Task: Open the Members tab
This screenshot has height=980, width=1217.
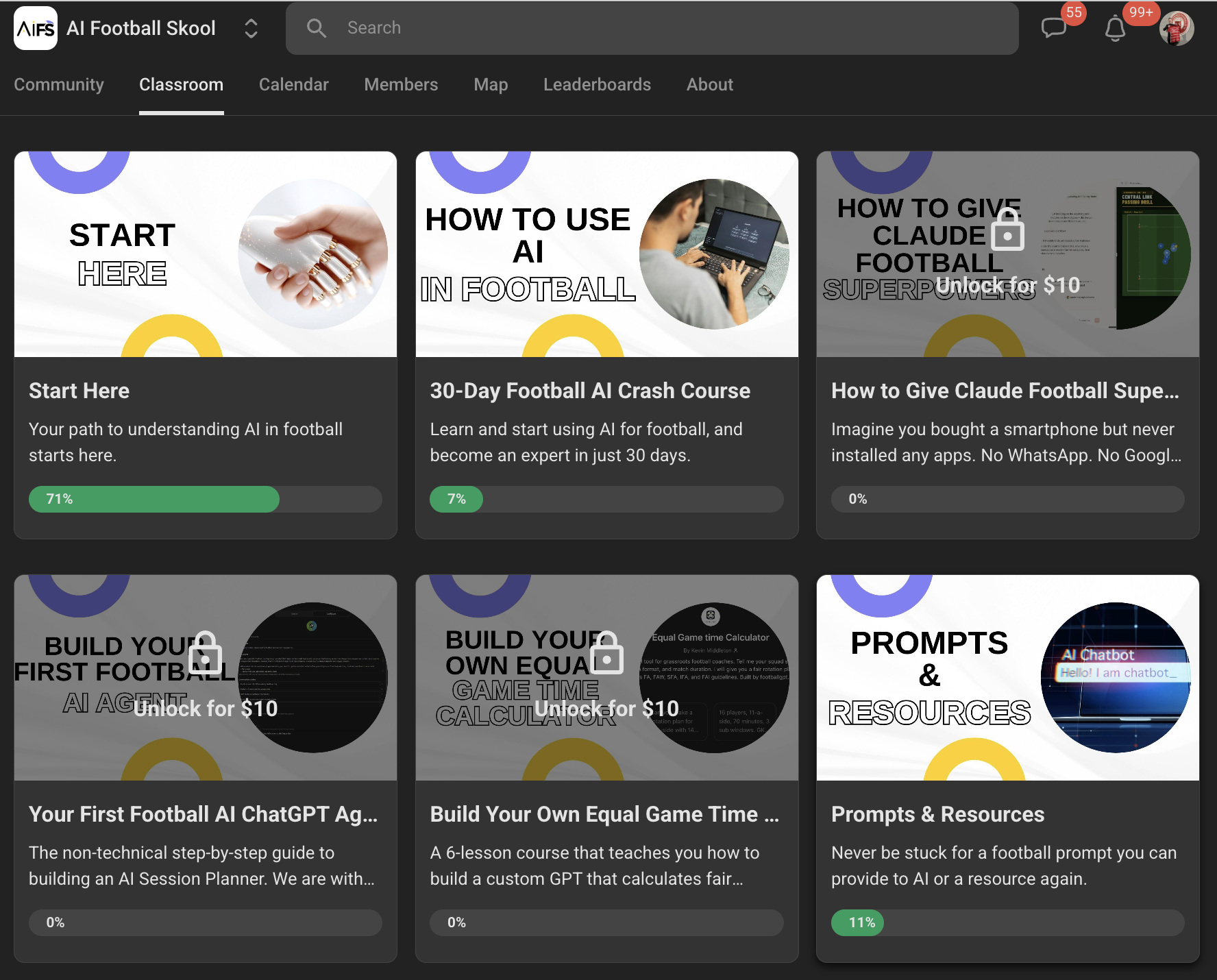Action: pos(401,84)
